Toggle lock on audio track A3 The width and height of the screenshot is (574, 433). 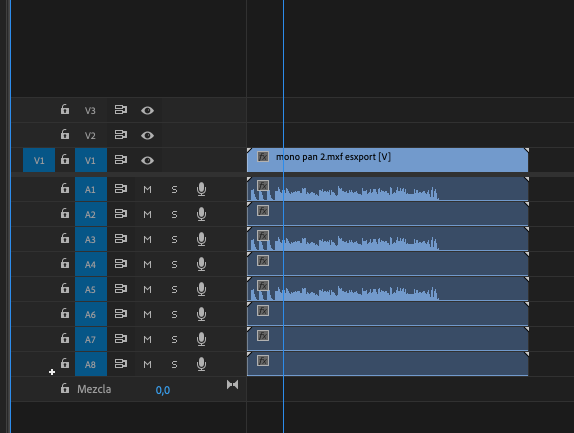65,238
